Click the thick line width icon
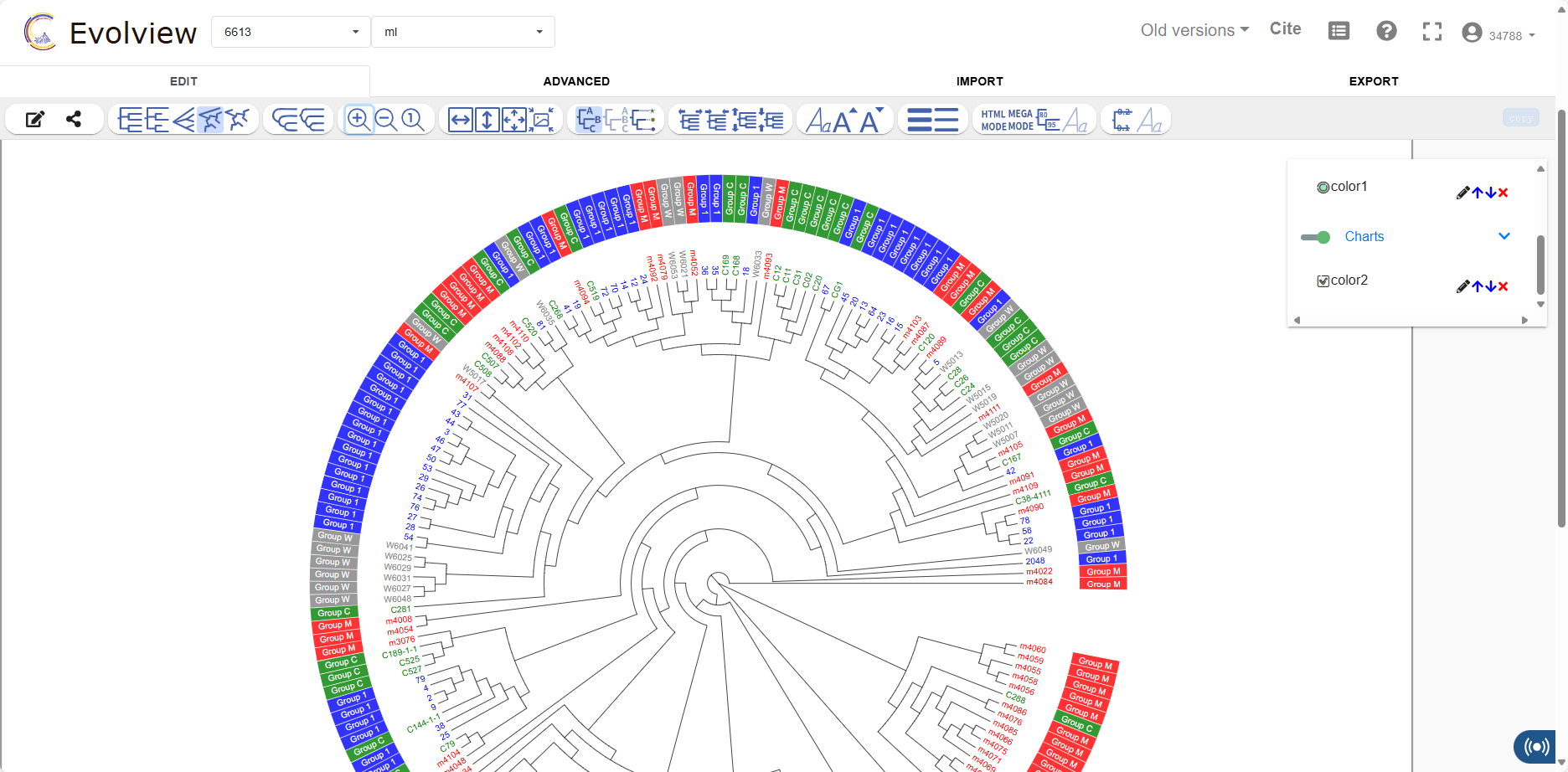This screenshot has width=1568, height=772. coord(920,120)
